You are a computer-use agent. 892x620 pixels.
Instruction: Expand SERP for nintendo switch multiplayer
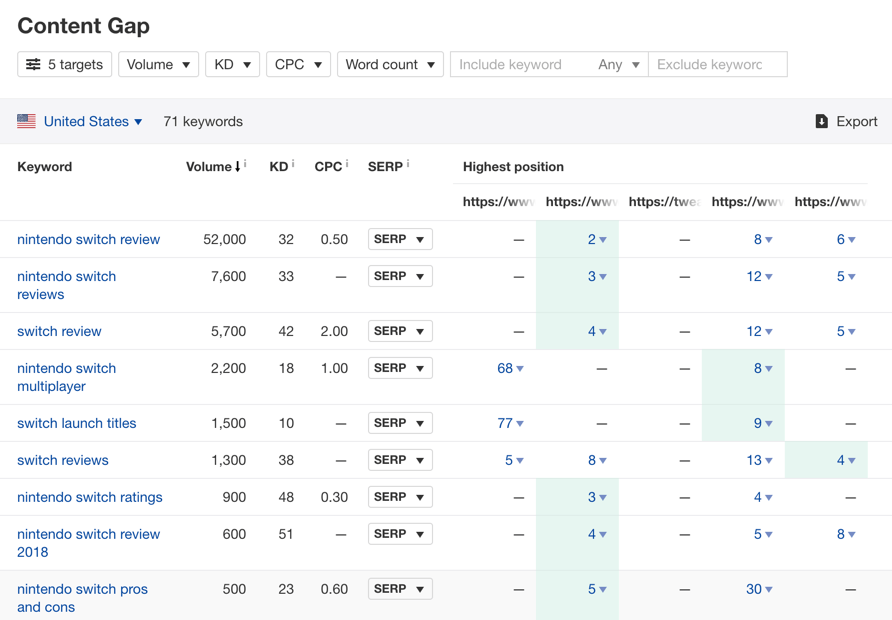click(x=400, y=368)
